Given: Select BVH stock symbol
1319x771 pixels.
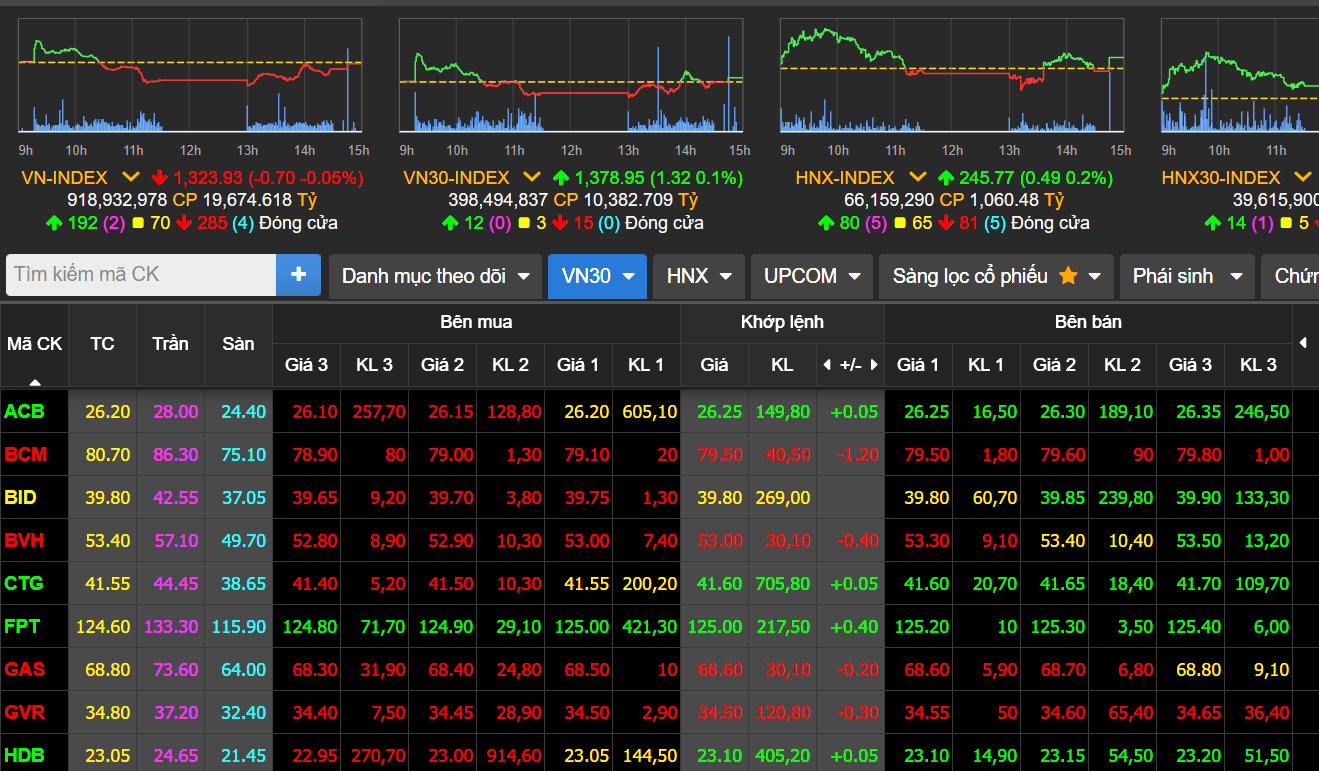Looking at the screenshot, I should [24, 540].
